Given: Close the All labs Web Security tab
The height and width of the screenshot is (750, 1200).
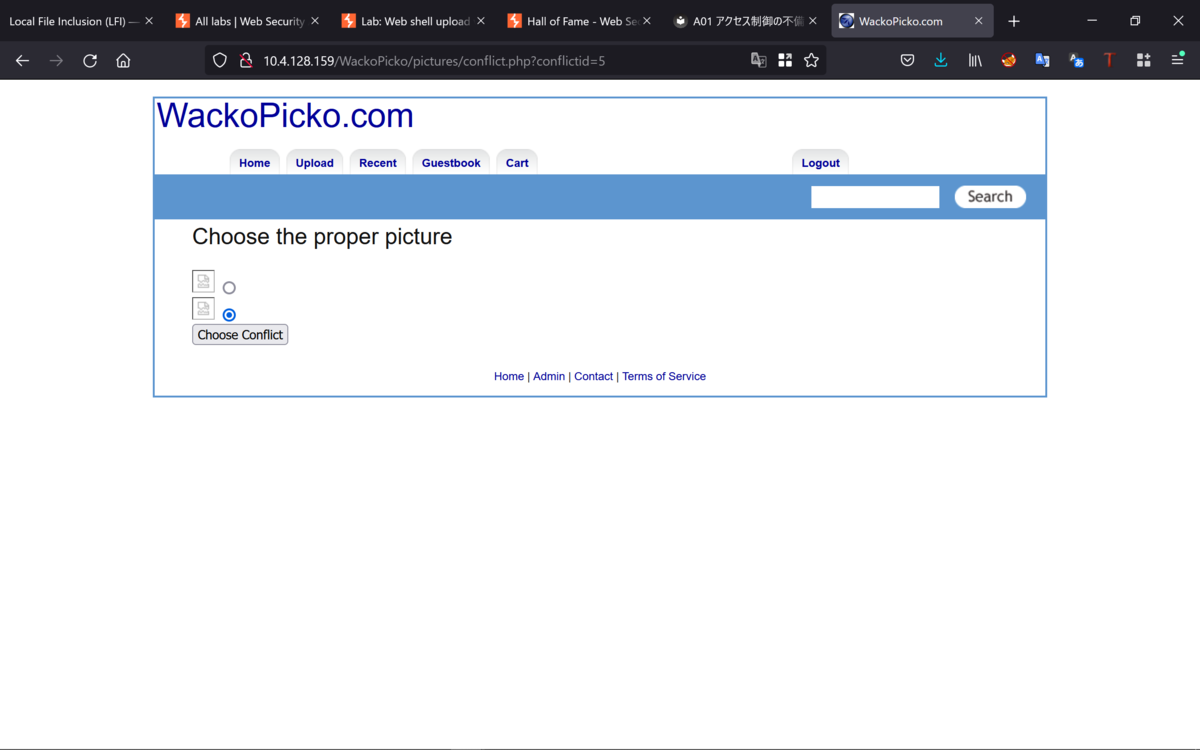Looking at the screenshot, I should pos(314,21).
